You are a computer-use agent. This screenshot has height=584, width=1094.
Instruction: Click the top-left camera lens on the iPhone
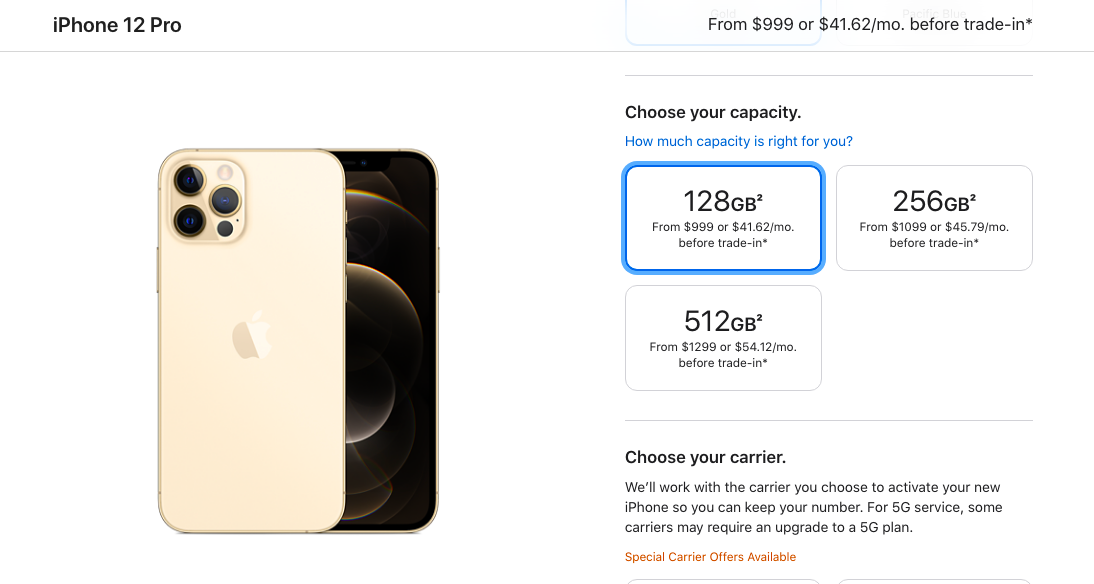[x=189, y=181]
